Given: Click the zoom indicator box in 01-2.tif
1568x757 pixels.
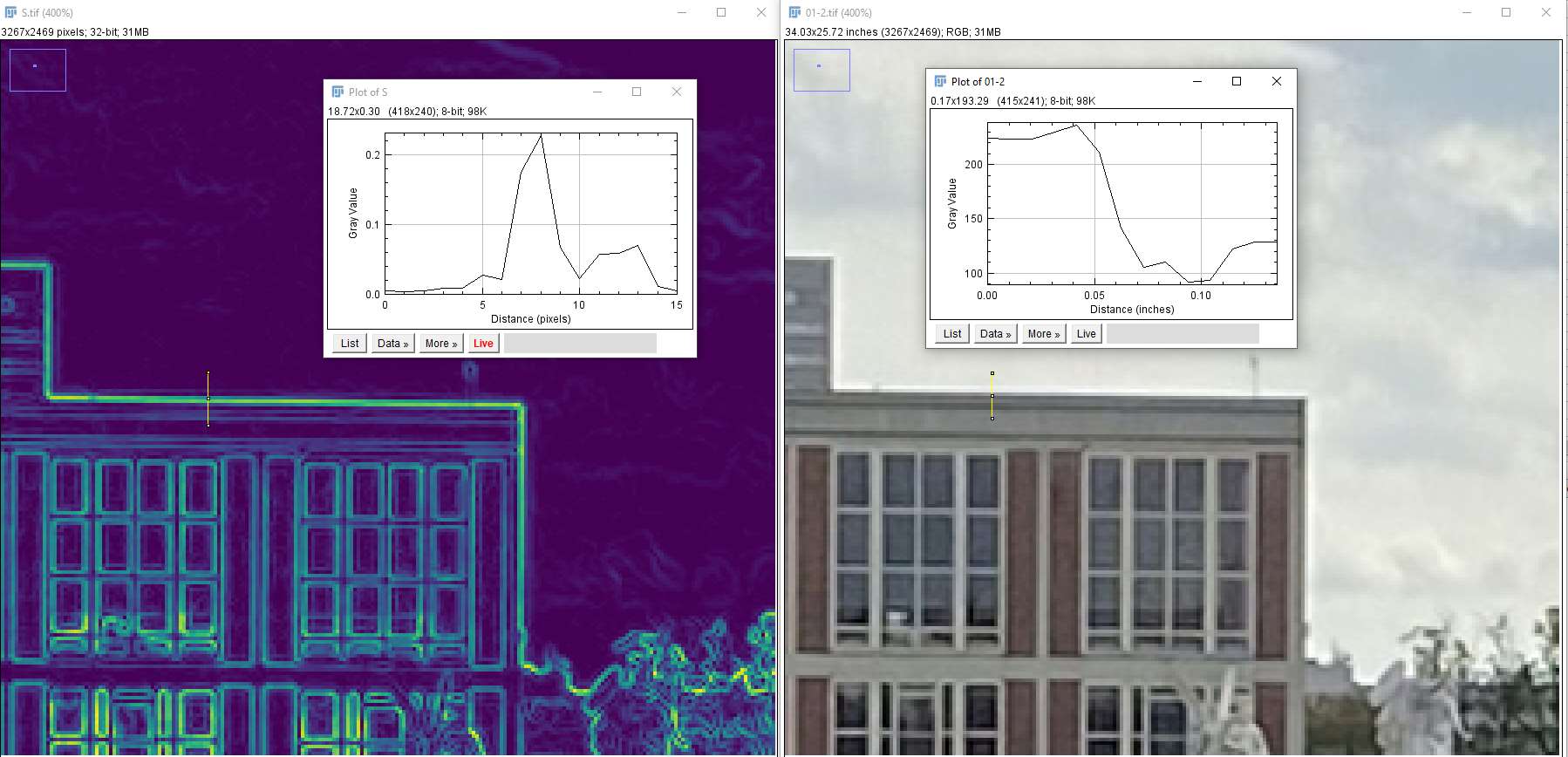Looking at the screenshot, I should (x=821, y=70).
